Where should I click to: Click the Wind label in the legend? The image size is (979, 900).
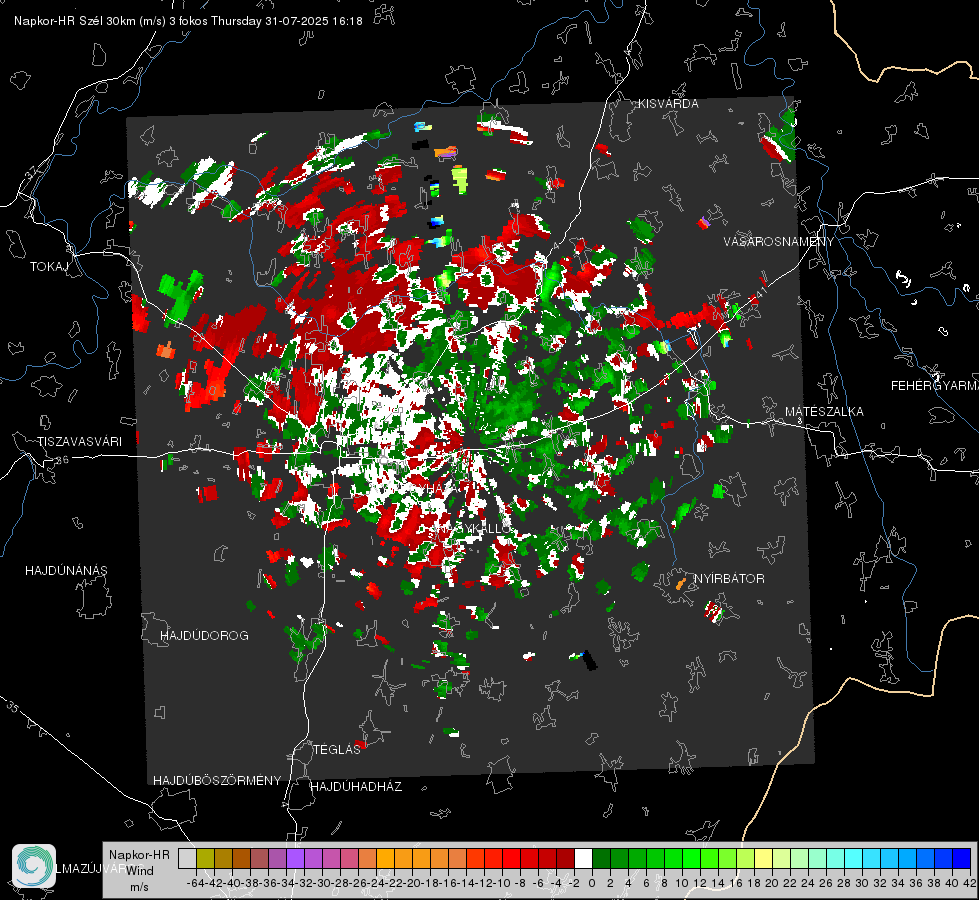point(140,871)
